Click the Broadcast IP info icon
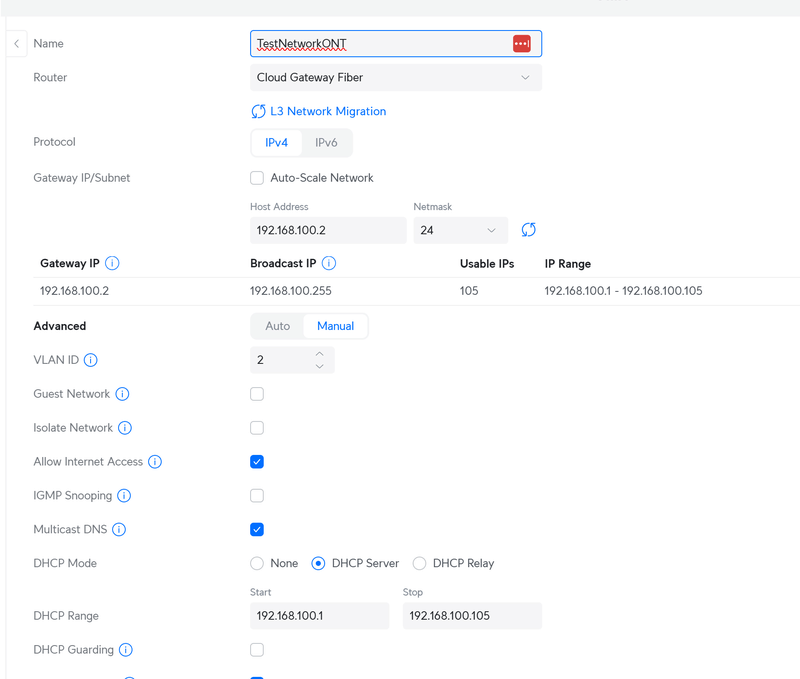 (x=329, y=264)
